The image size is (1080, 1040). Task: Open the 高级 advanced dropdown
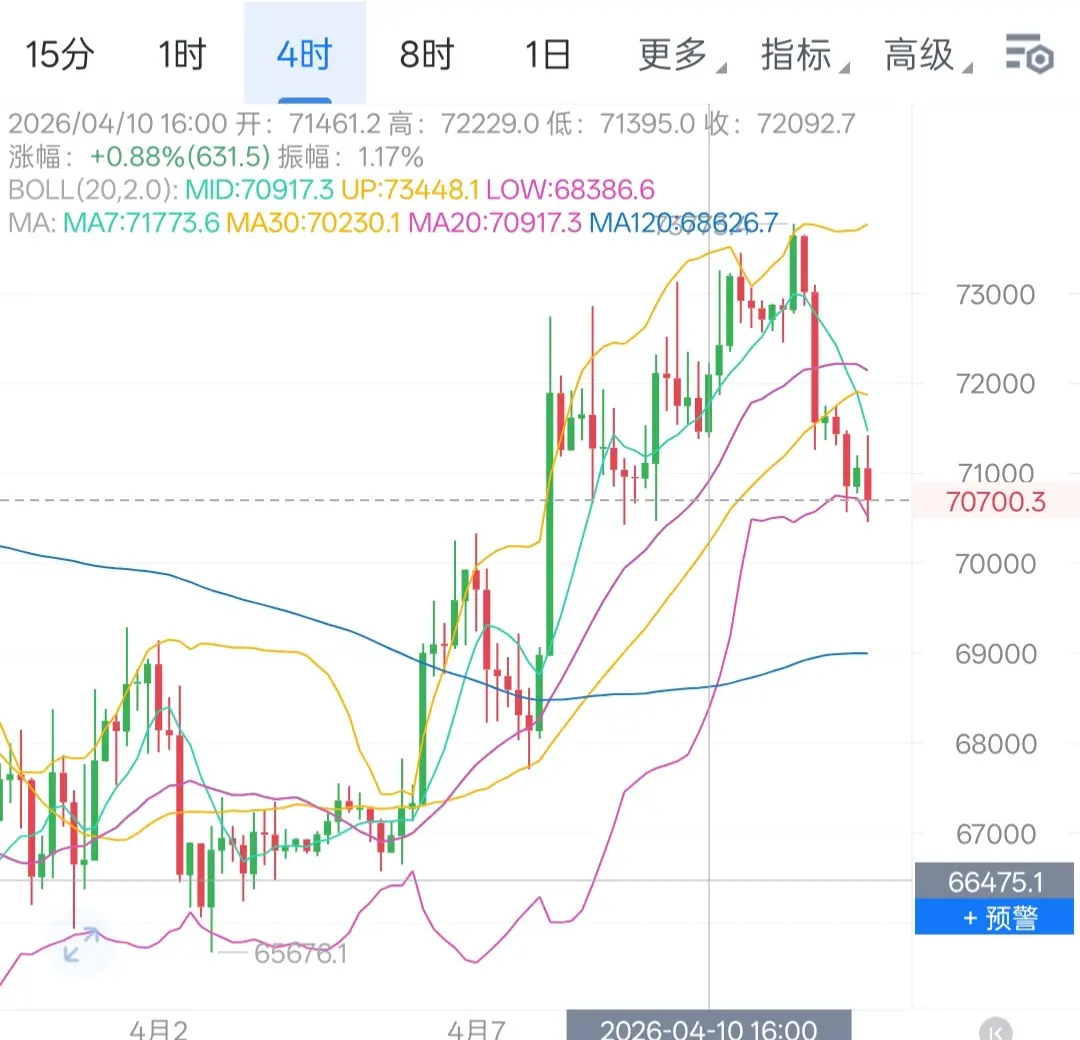[x=927, y=54]
